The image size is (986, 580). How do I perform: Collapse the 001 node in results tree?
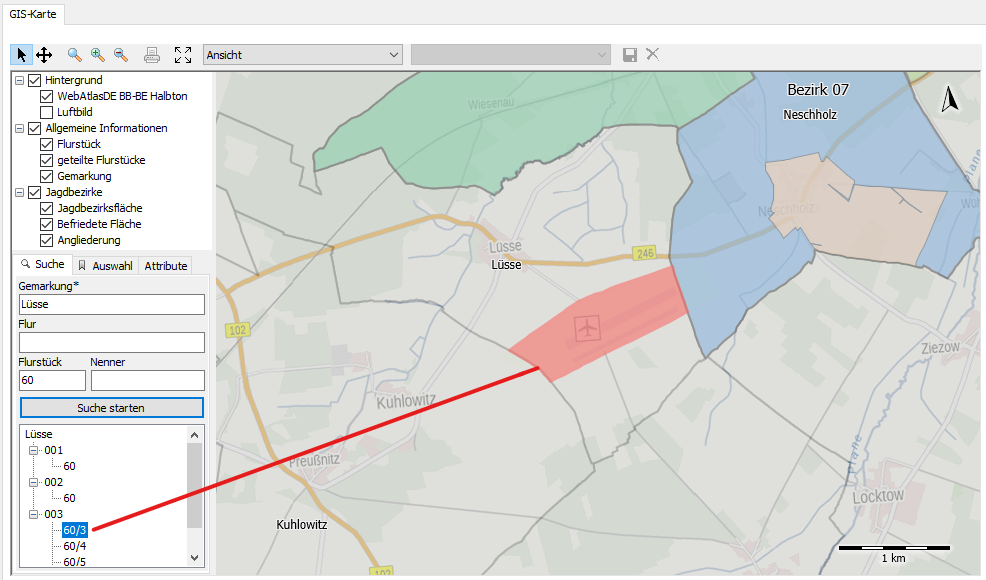pos(33,451)
